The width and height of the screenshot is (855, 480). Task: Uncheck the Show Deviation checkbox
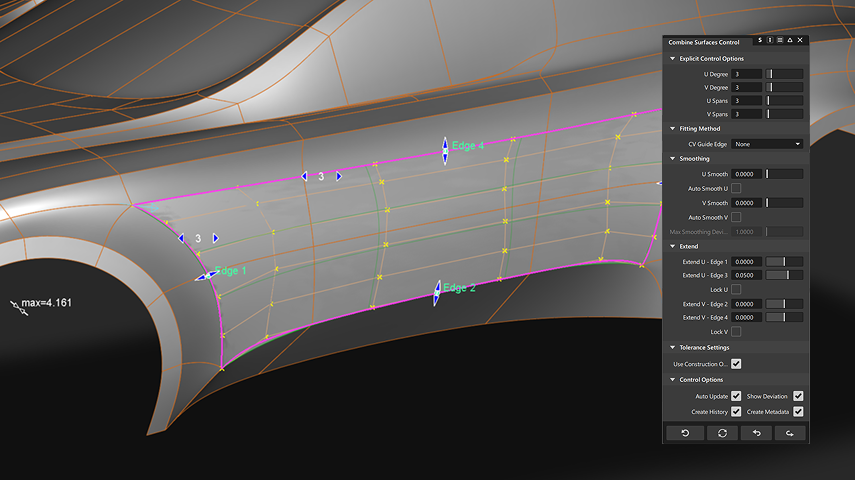pos(798,396)
